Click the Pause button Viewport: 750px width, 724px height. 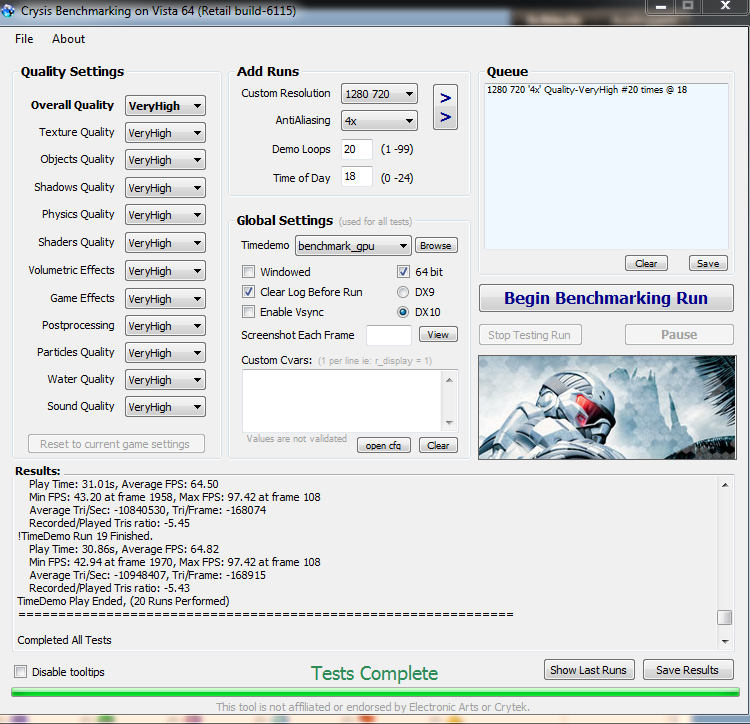[x=679, y=335]
